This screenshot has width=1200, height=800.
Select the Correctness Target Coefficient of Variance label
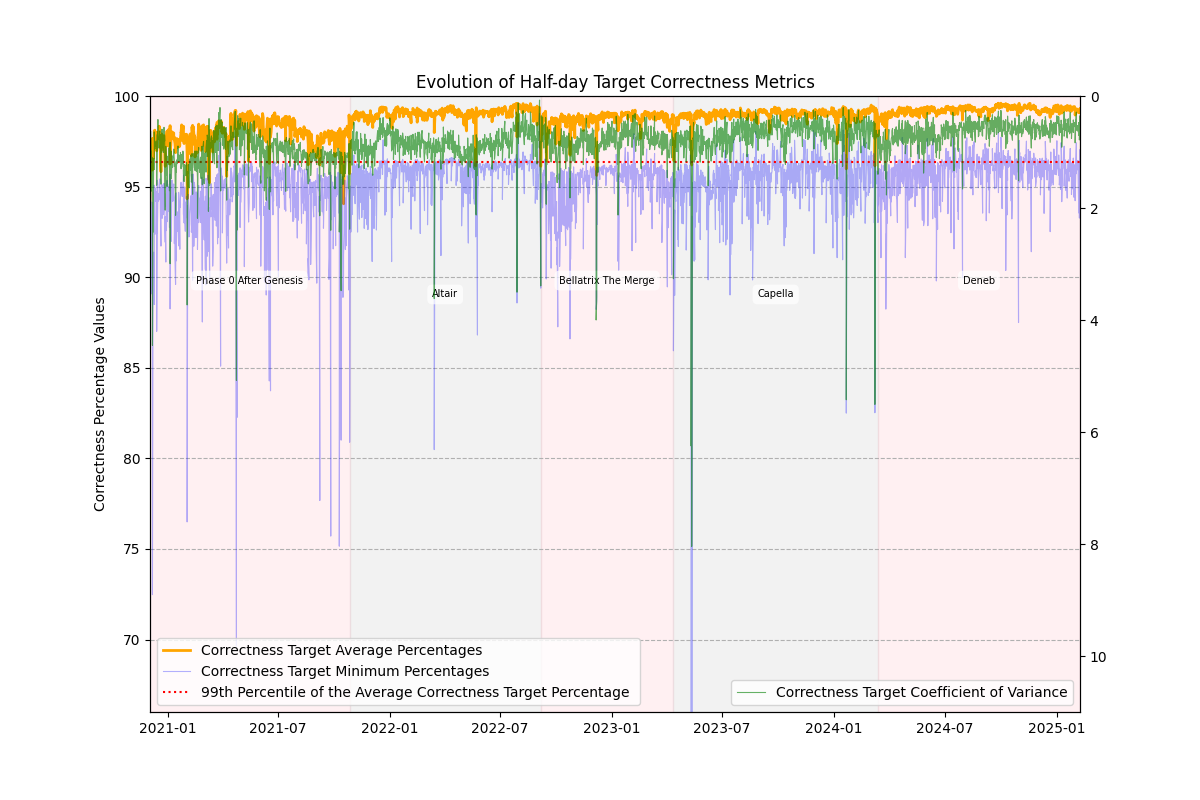coord(921,692)
